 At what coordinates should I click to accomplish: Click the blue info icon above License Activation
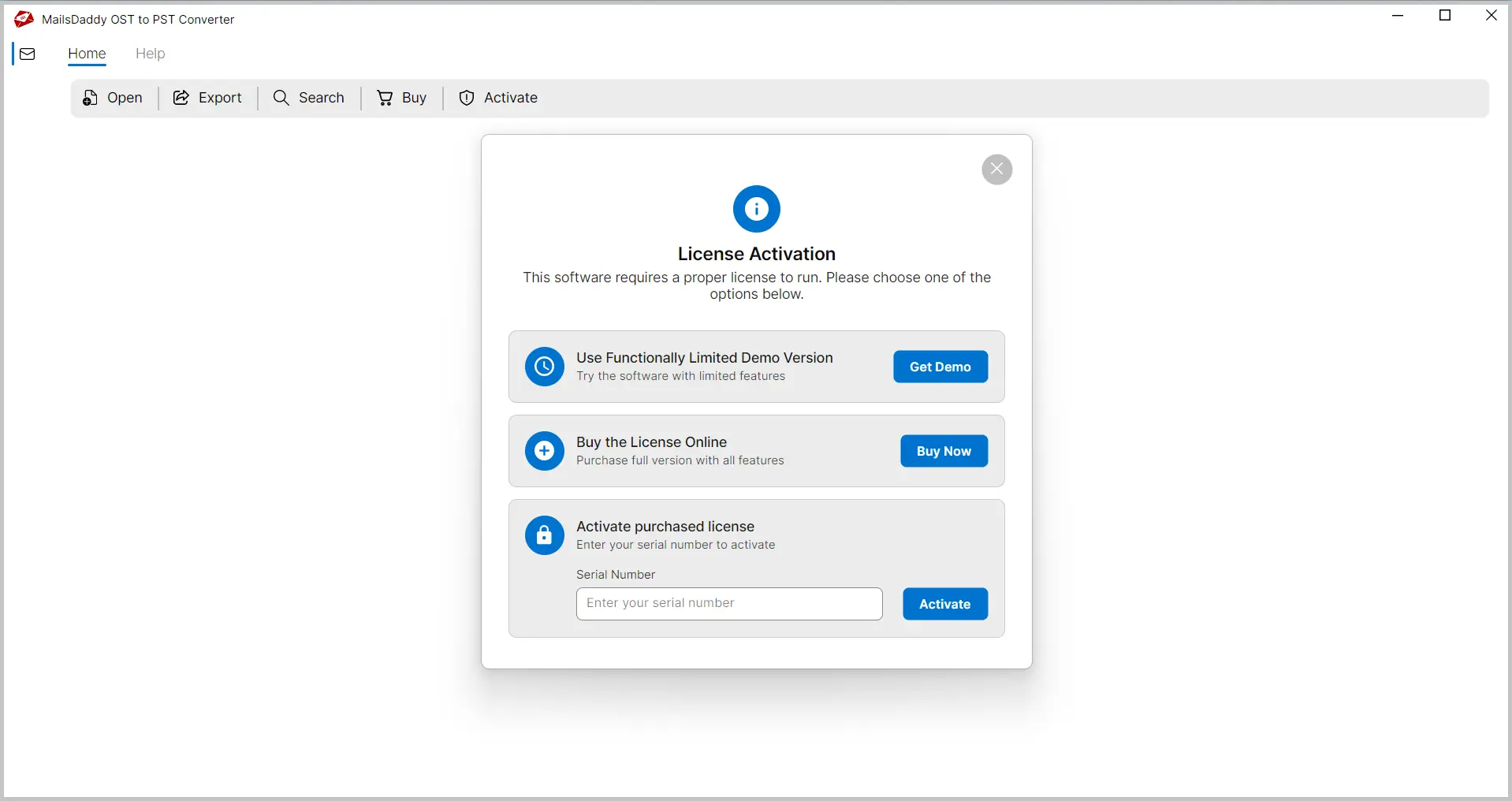(757, 209)
